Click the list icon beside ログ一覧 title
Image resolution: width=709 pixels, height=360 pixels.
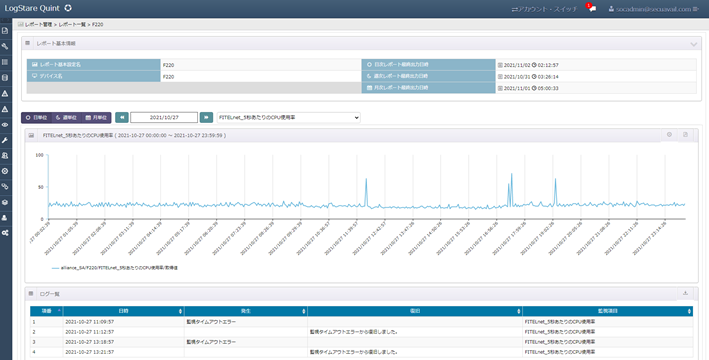click(31, 294)
